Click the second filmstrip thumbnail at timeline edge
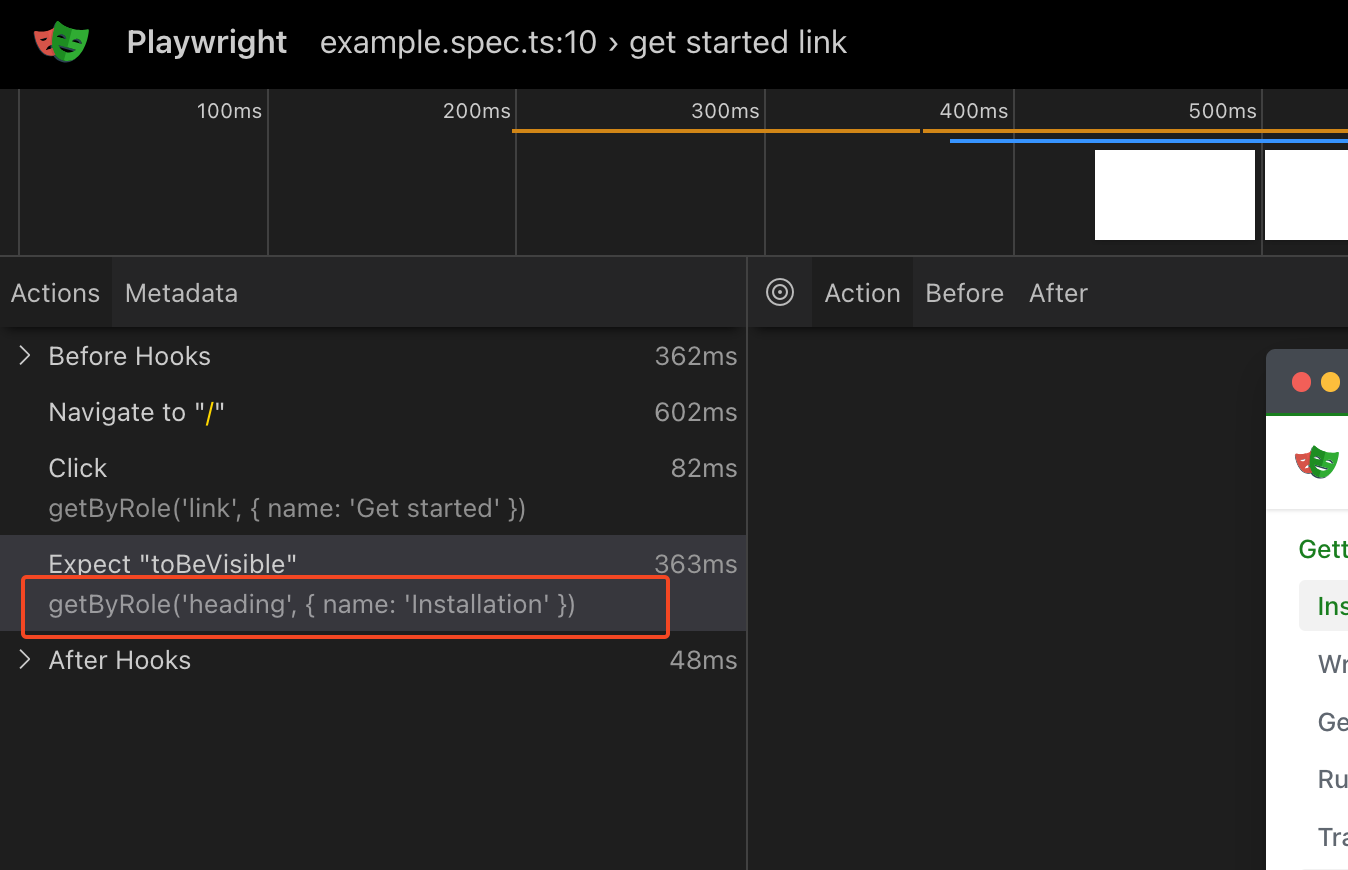 coord(1306,195)
